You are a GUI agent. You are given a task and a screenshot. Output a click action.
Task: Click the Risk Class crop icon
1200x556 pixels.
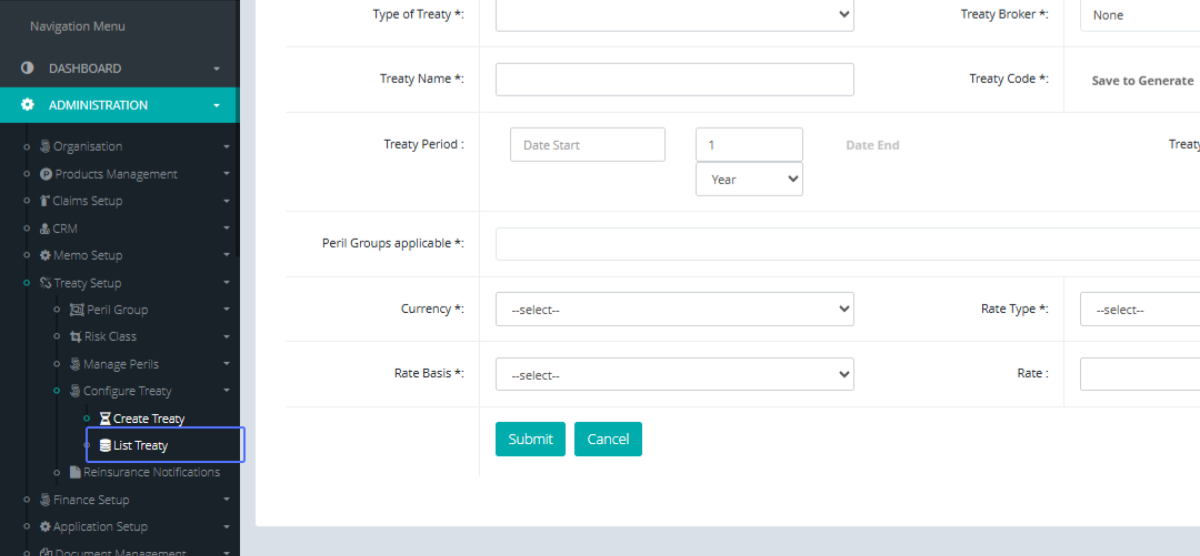(x=76, y=337)
